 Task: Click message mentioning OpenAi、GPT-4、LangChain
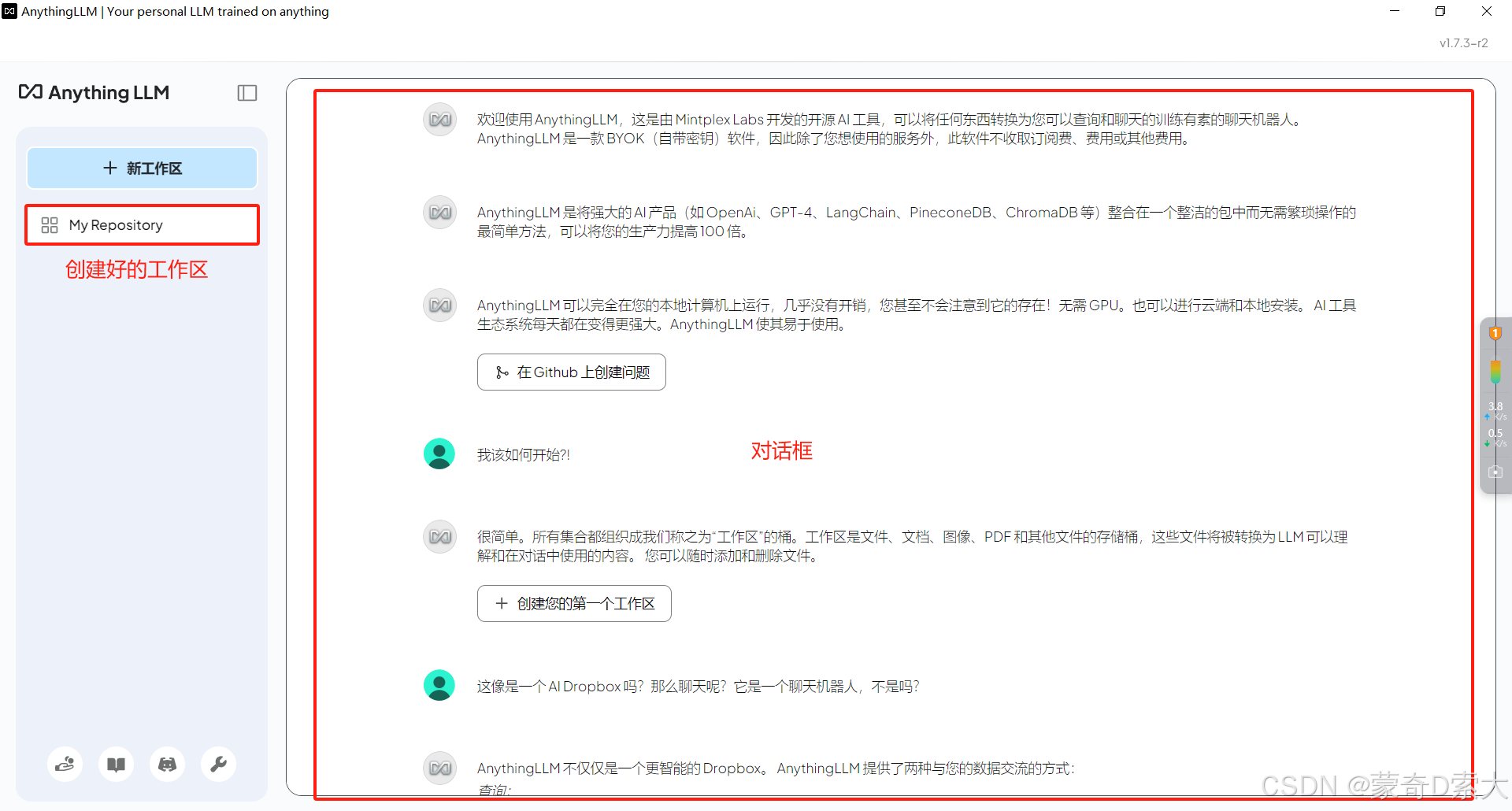pyautogui.click(x=916, y=222)
